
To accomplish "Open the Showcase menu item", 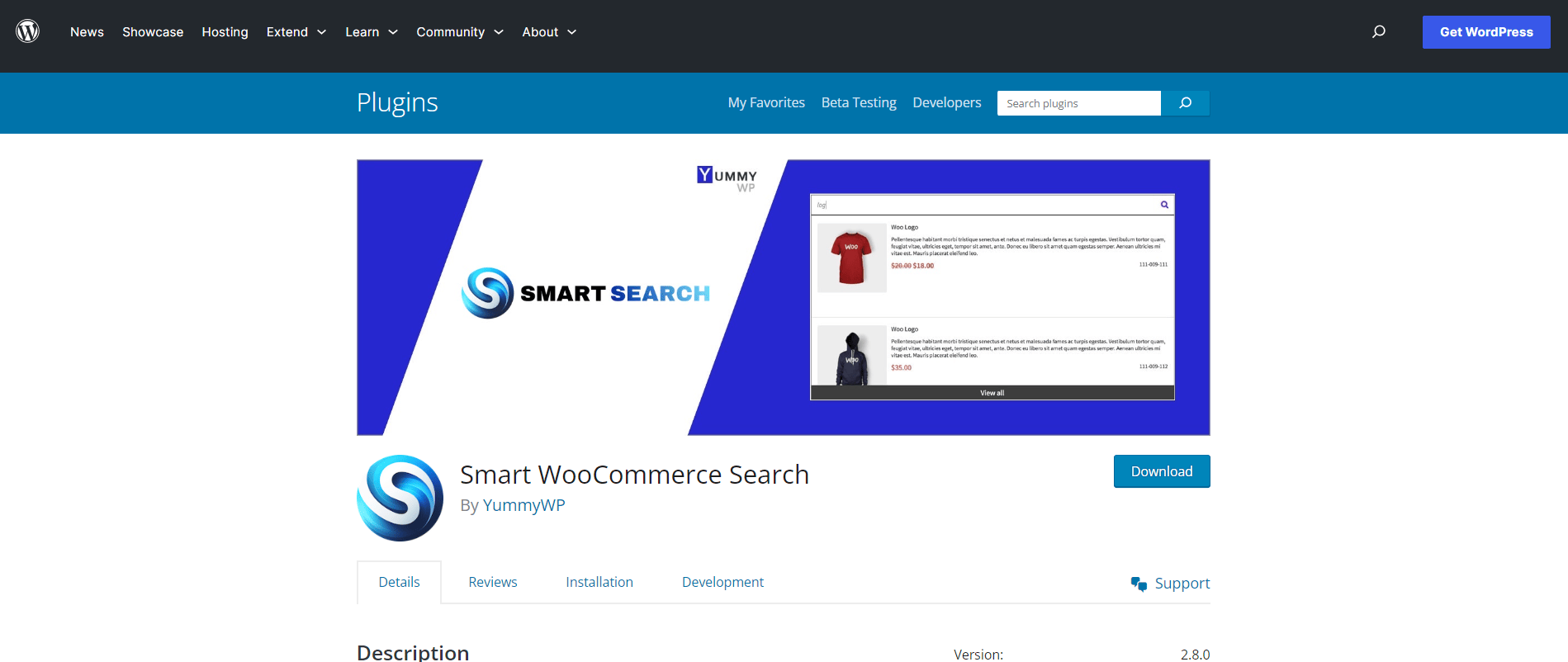I will tap(153, 32).
